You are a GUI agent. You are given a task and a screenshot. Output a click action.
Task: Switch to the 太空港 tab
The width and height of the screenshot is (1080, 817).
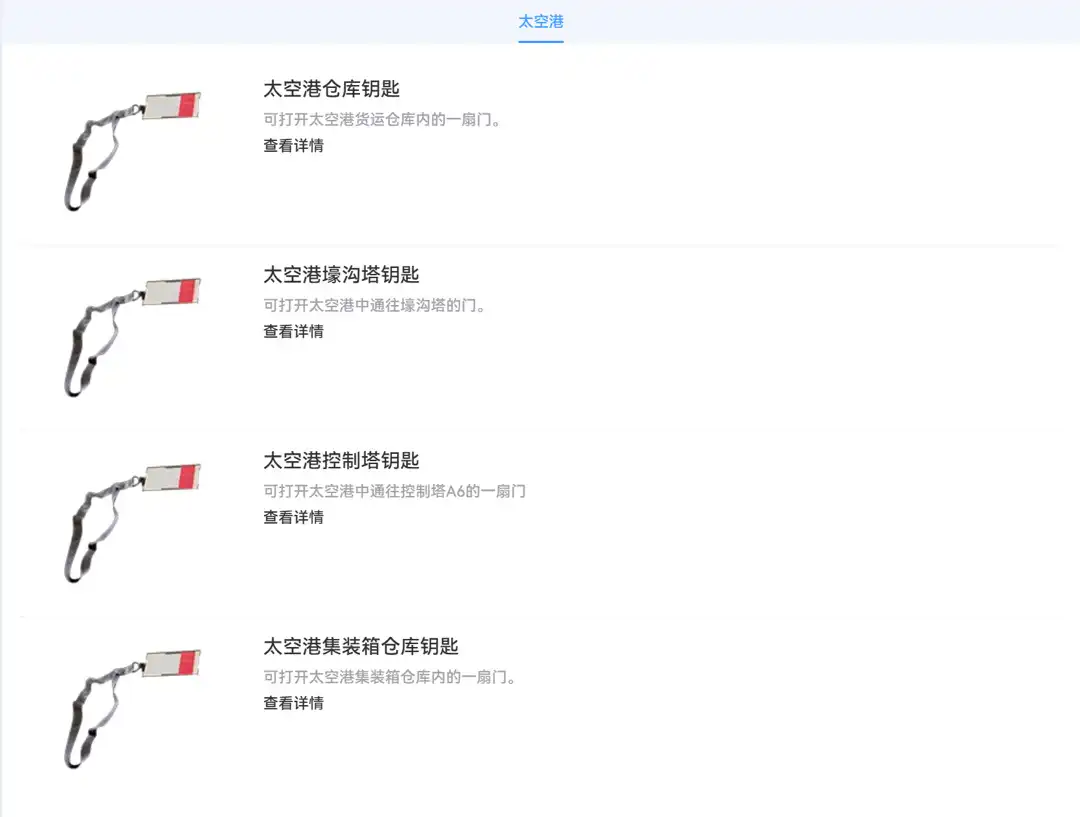pos(540,20)
